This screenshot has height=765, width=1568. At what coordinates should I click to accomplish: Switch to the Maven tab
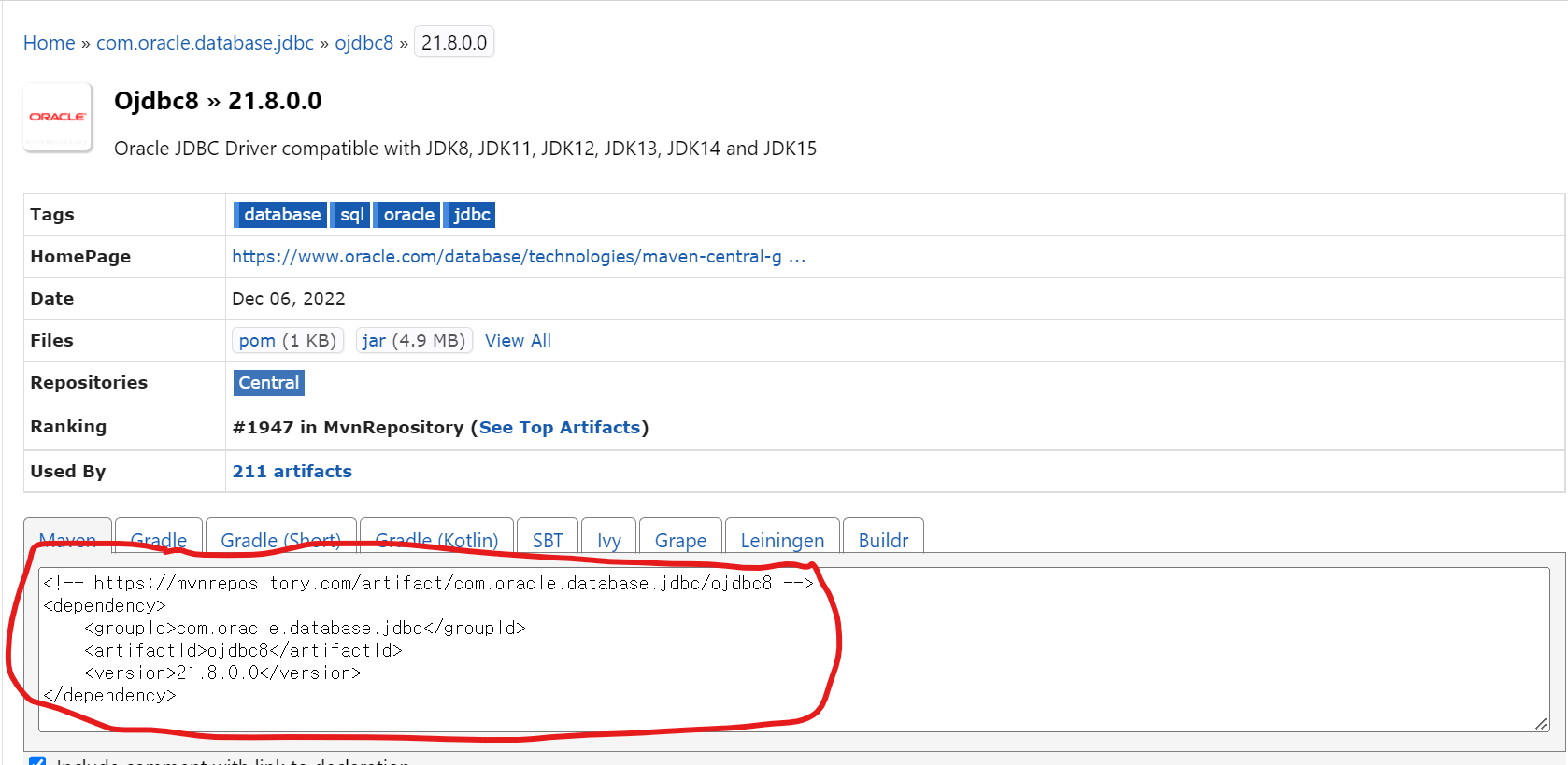[67, 536]
